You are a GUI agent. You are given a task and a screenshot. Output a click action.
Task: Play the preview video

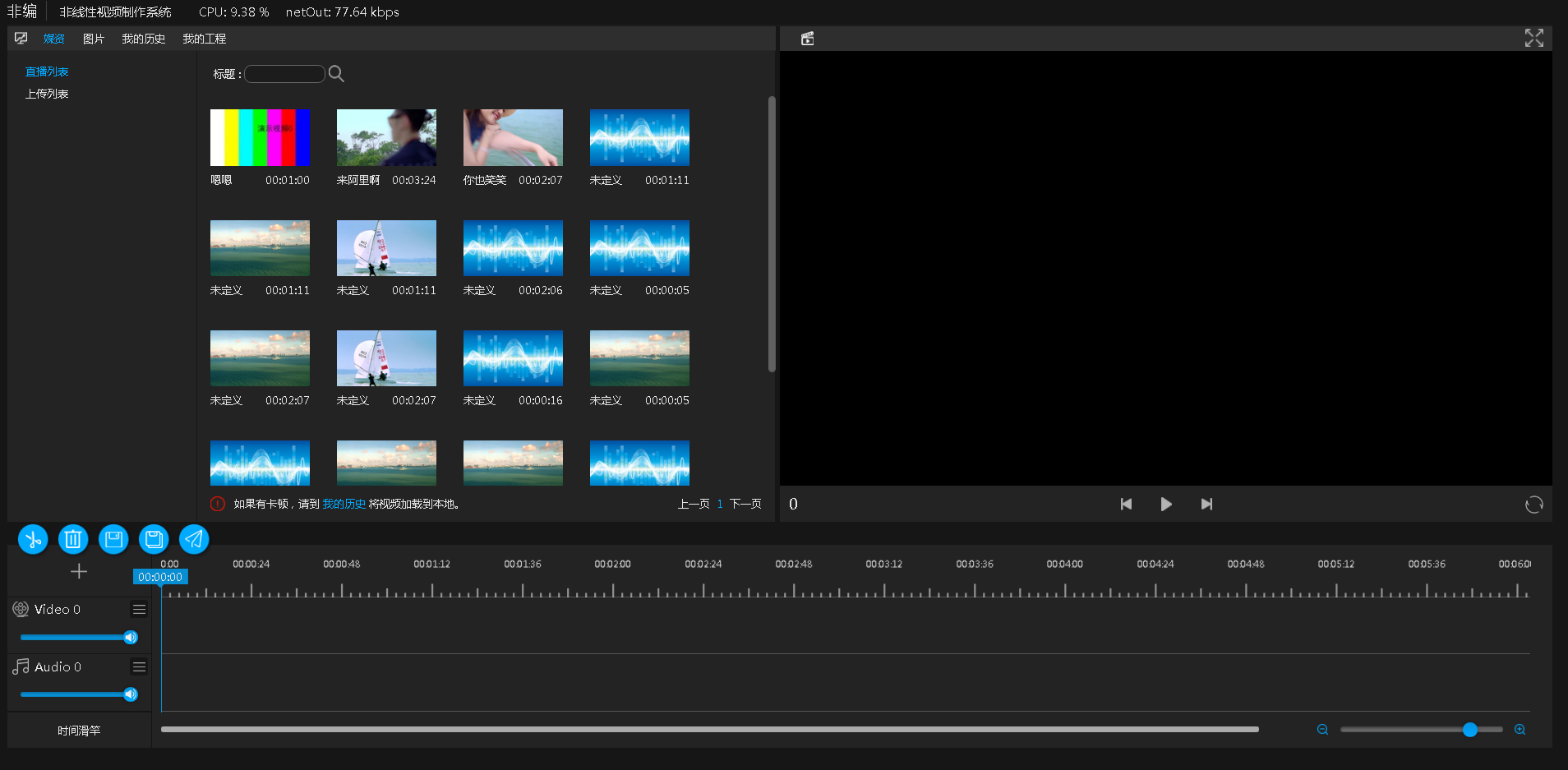pyautogui.click(x=1165, y=504)
